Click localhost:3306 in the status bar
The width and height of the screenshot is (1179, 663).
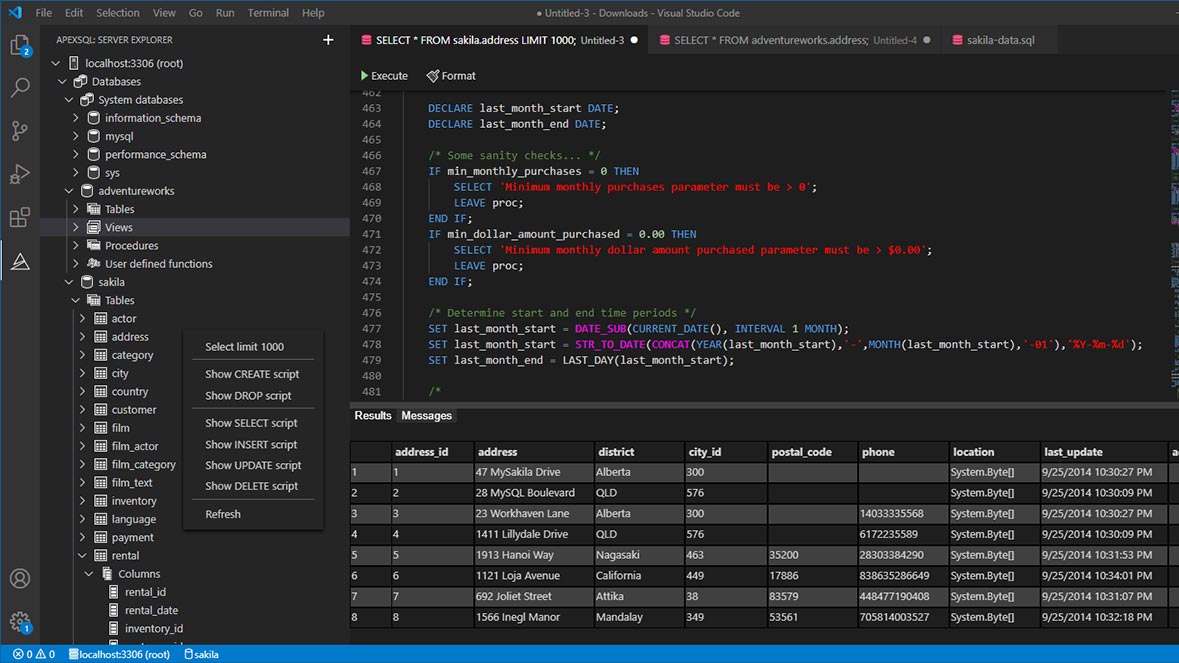click(119, 654)
